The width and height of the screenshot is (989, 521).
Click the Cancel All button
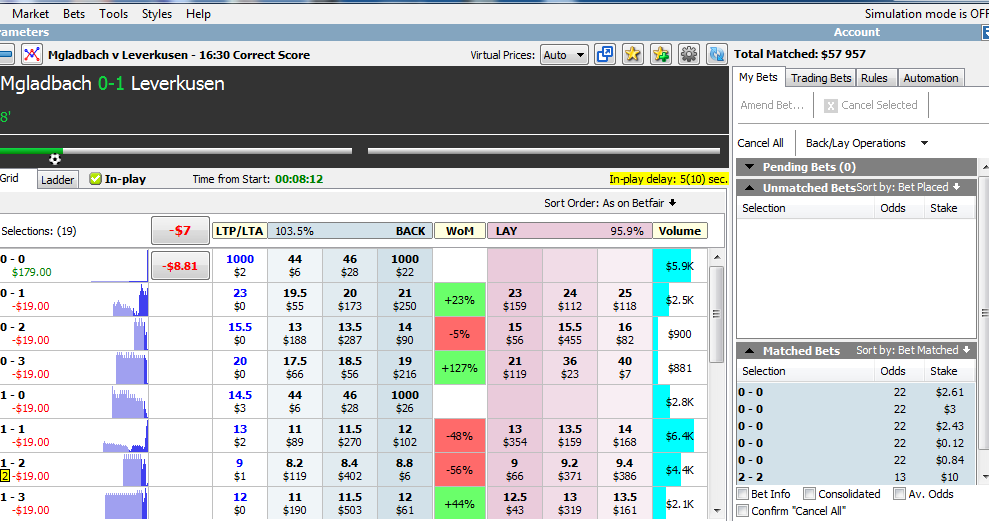761,143
